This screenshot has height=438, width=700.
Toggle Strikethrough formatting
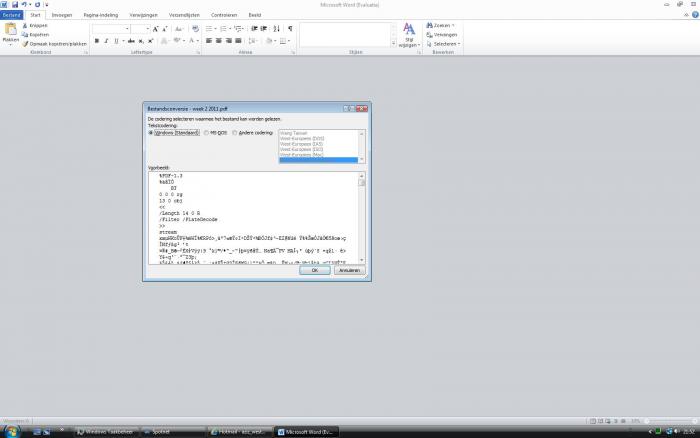point(131,41)
